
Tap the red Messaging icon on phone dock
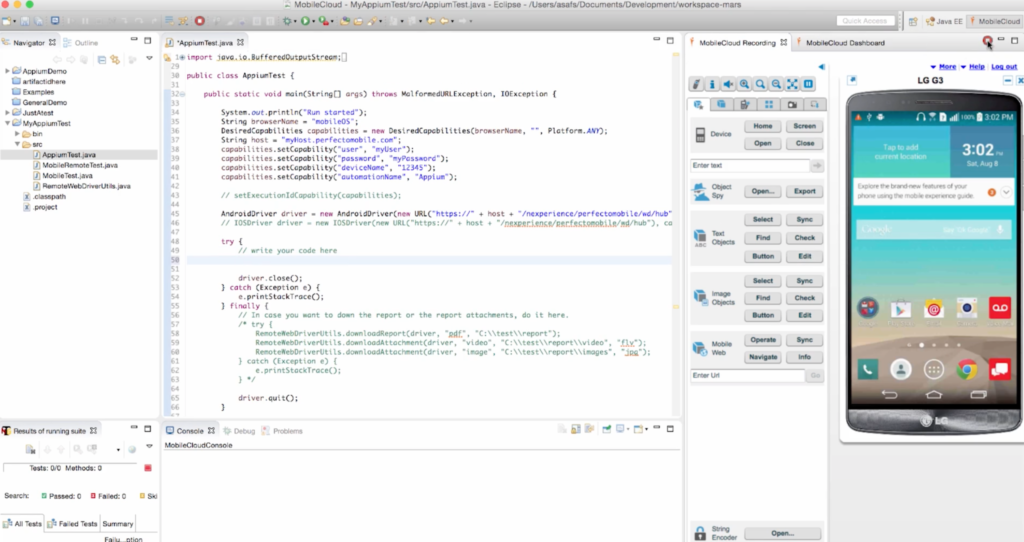[x=1000, y=370]
